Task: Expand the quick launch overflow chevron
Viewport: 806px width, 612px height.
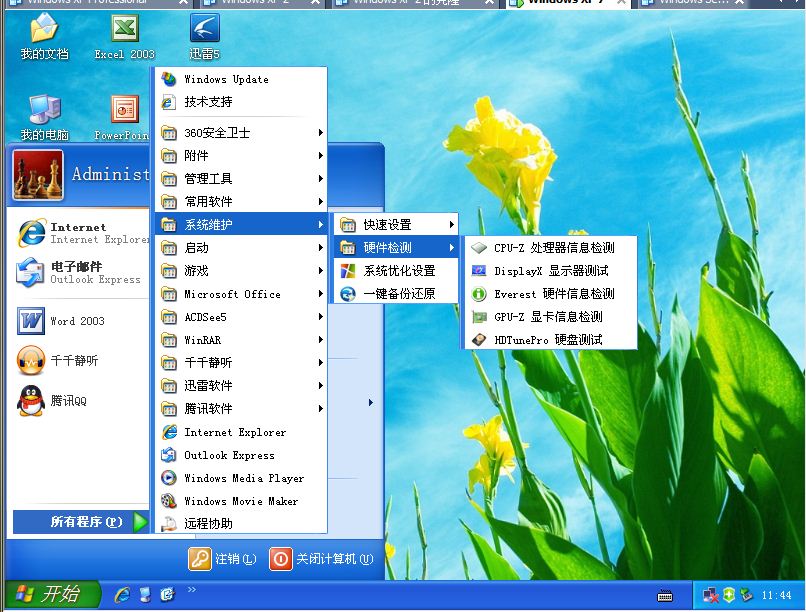Action: 192,589
